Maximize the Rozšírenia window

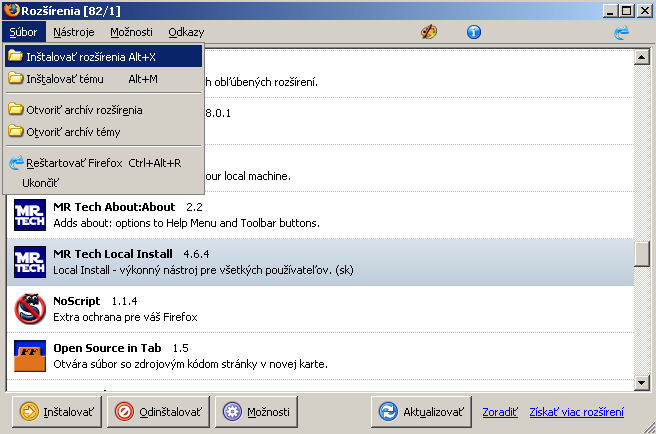pyautogui.click(x=627, y=10)
